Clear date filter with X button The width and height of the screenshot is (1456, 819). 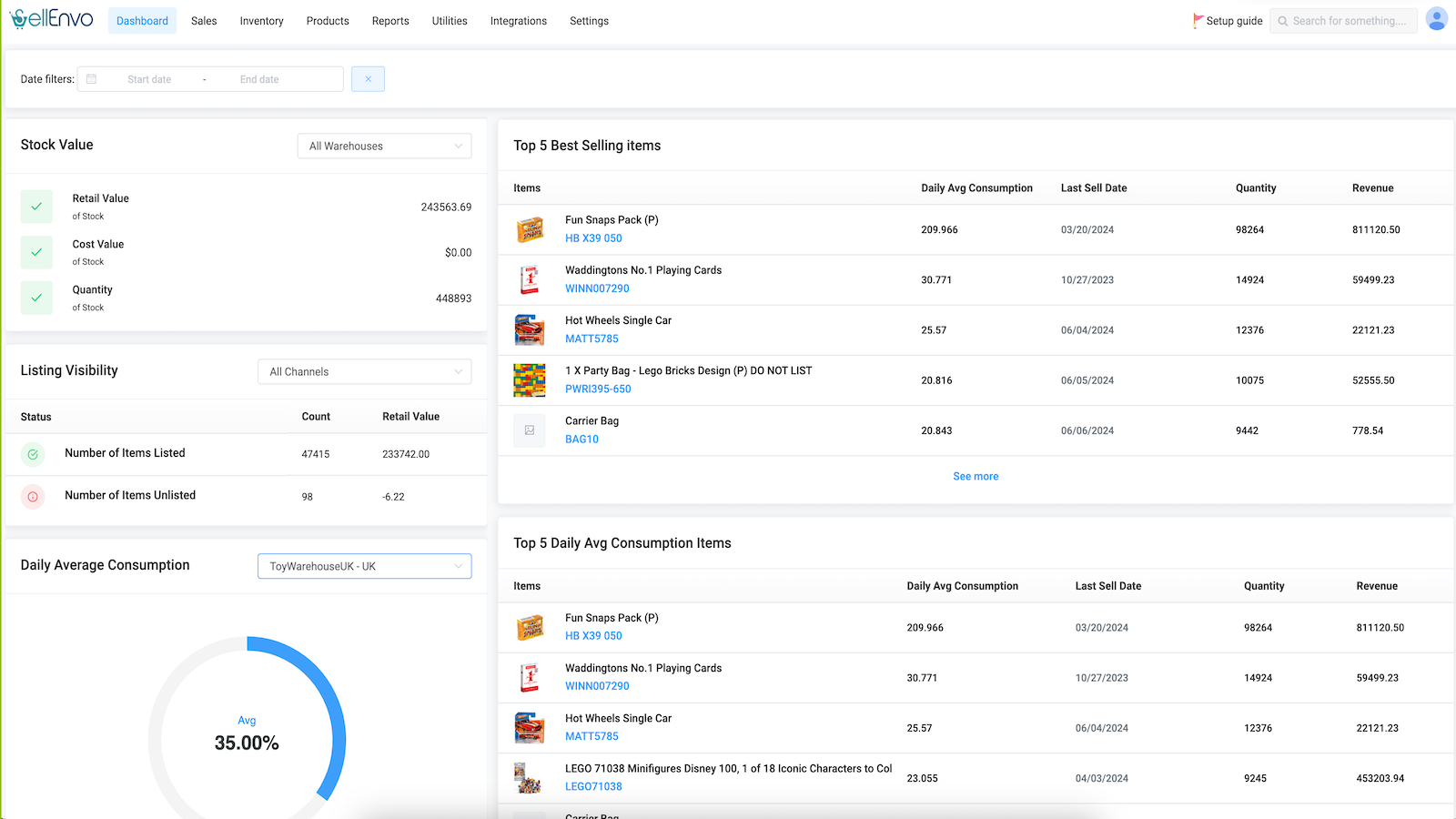tap(368, 79)
